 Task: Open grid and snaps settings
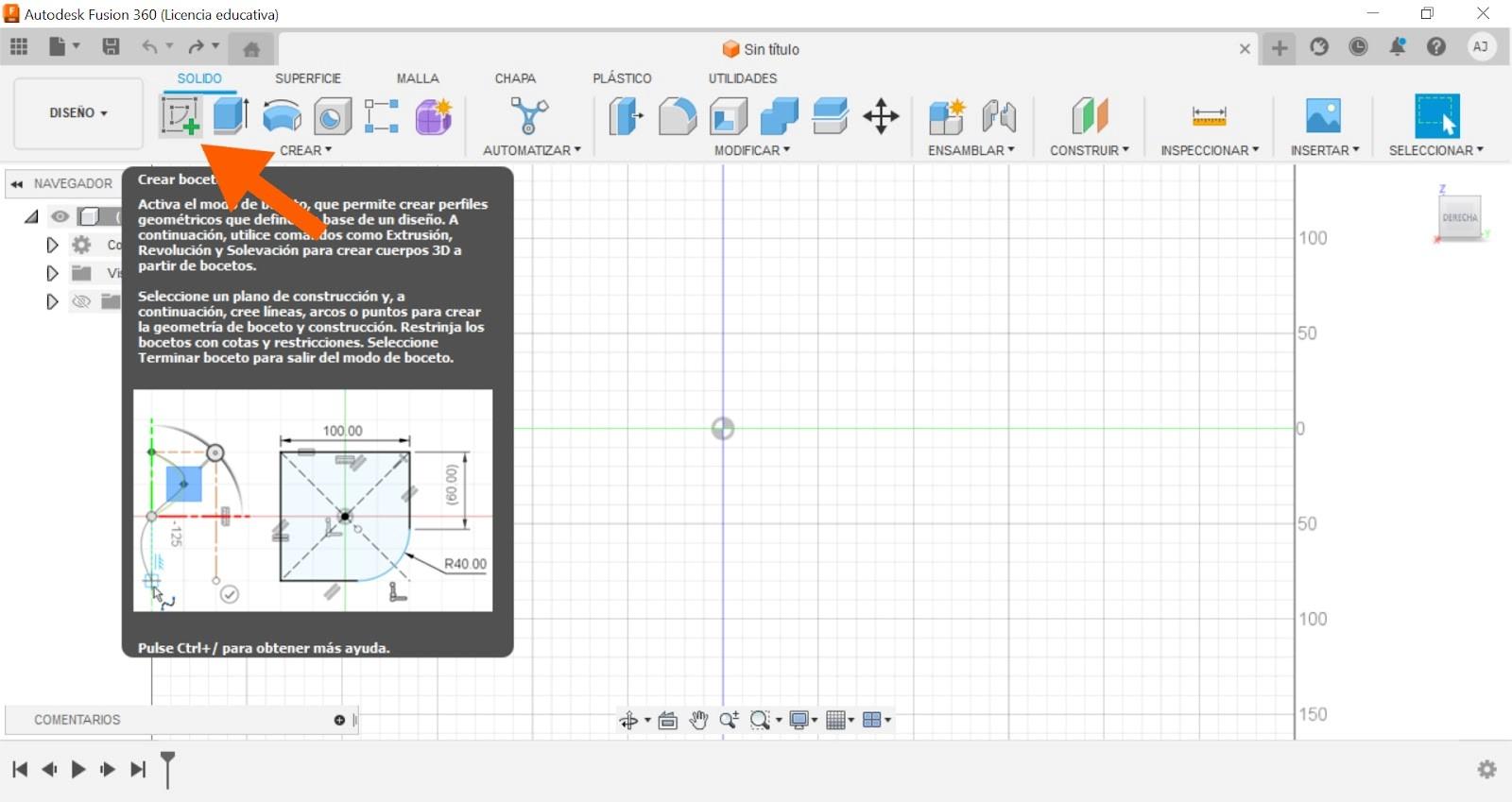pos(835,721)
